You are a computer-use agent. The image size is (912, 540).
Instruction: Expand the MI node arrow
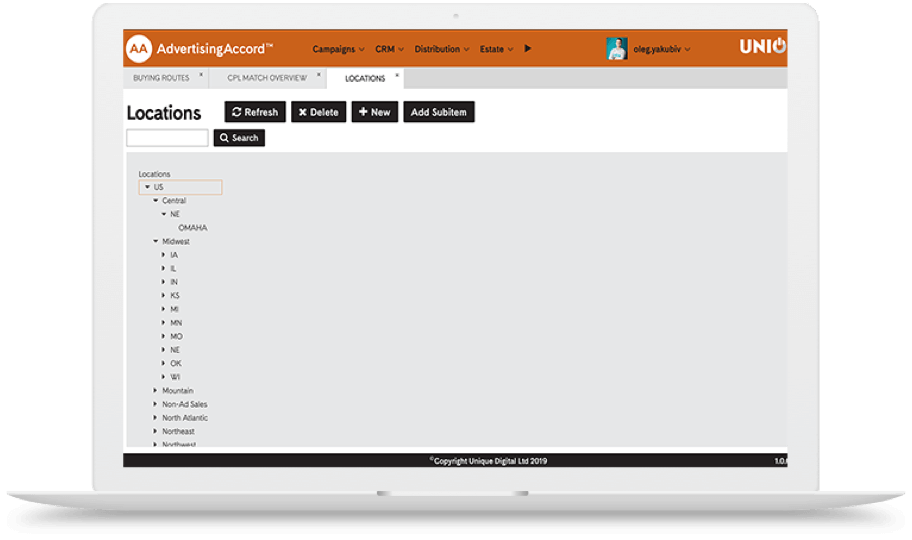coord(163,309)
